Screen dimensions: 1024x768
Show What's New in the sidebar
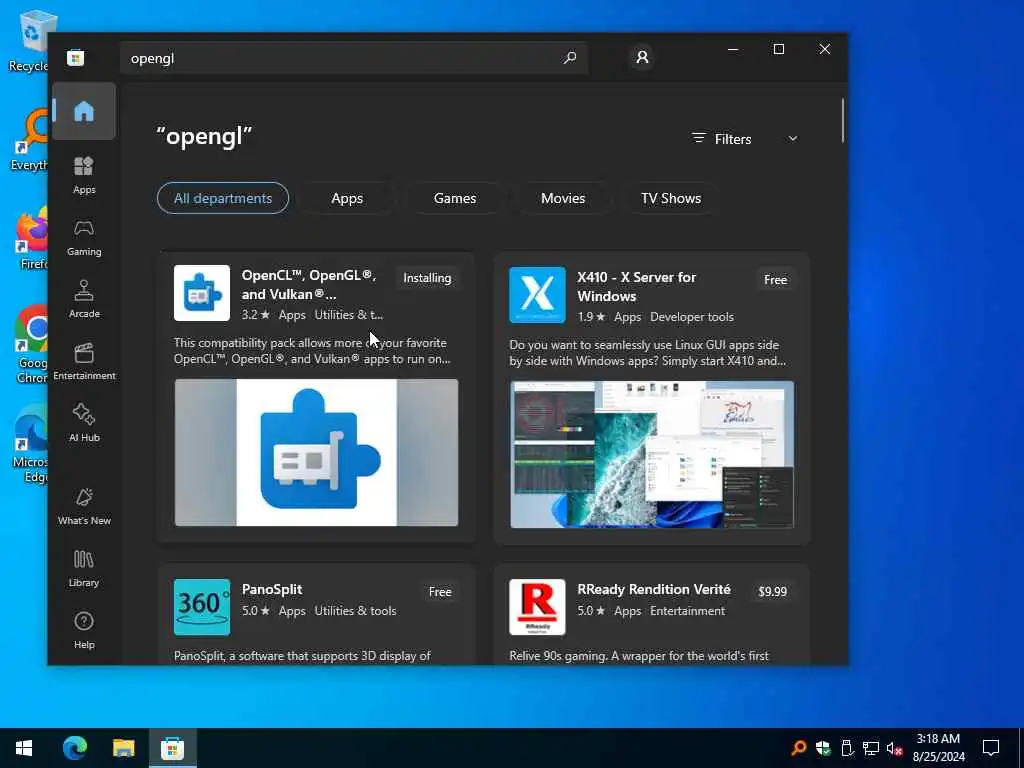pyautogui.click(x=84, y=507)
